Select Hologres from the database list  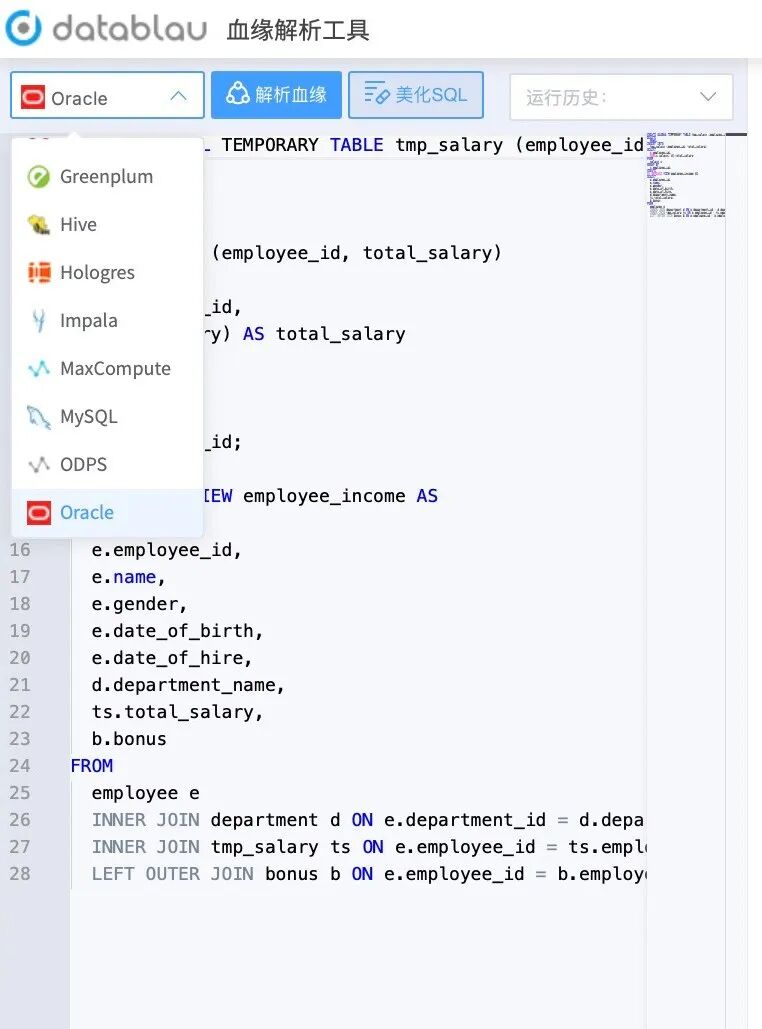(107, 272)
